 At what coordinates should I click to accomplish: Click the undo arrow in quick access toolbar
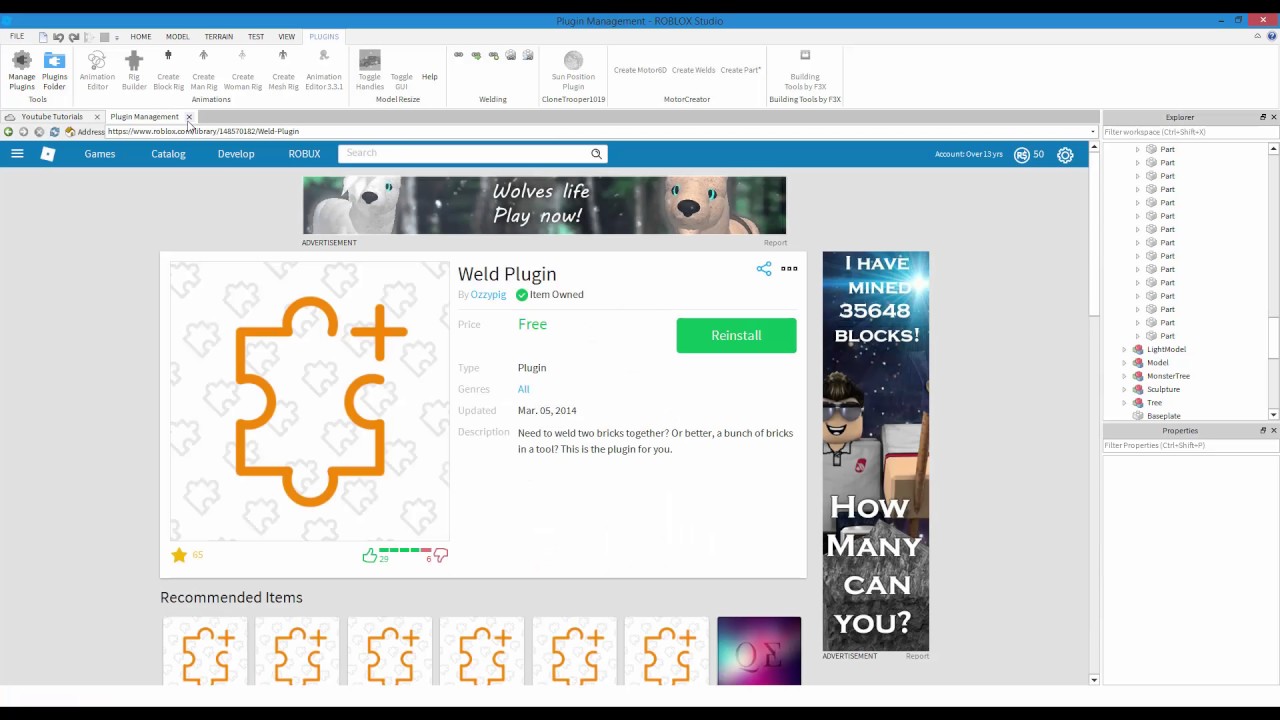pos(58,37)
